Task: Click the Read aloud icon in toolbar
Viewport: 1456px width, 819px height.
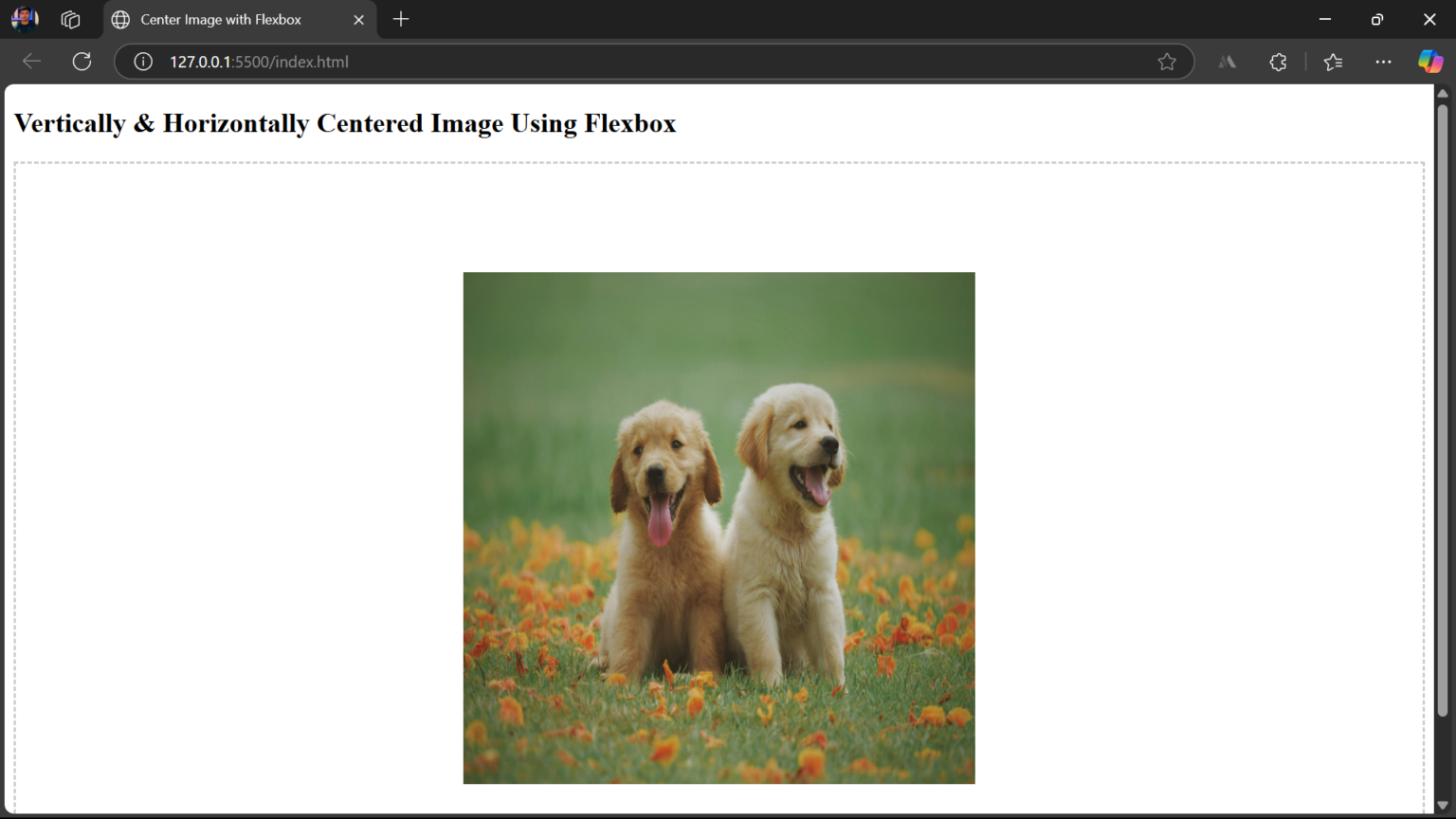Action: 1228,62
